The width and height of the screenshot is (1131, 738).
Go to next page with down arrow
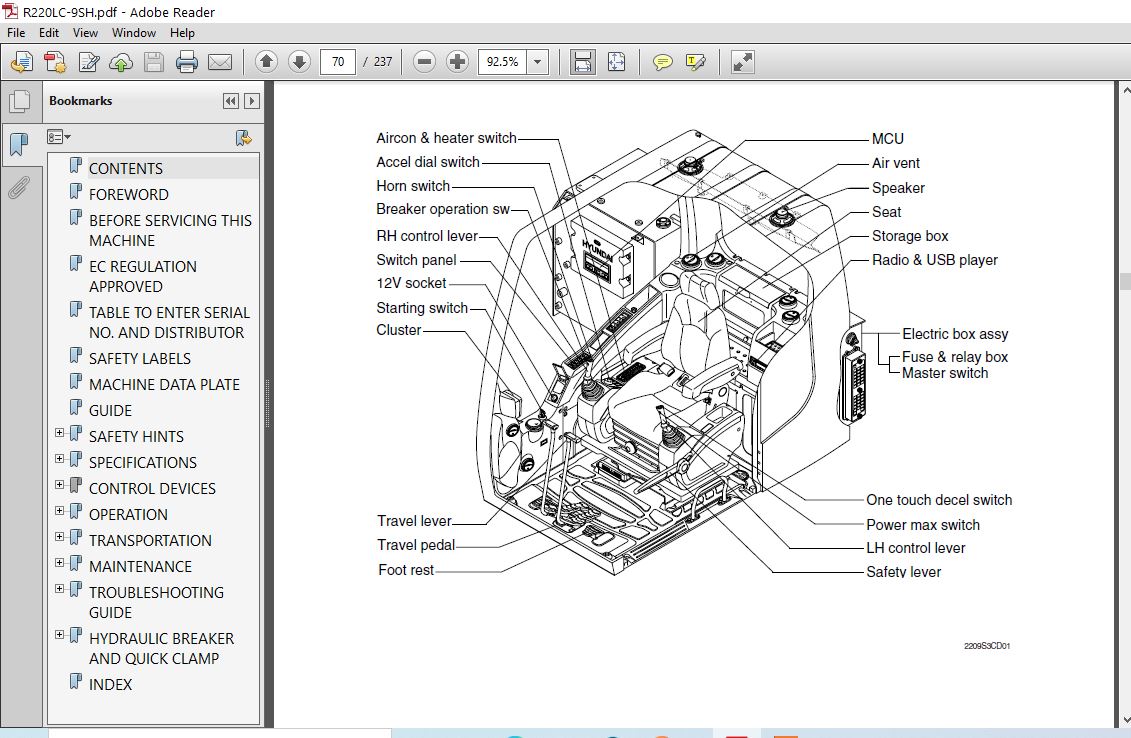tap(299, 62)
